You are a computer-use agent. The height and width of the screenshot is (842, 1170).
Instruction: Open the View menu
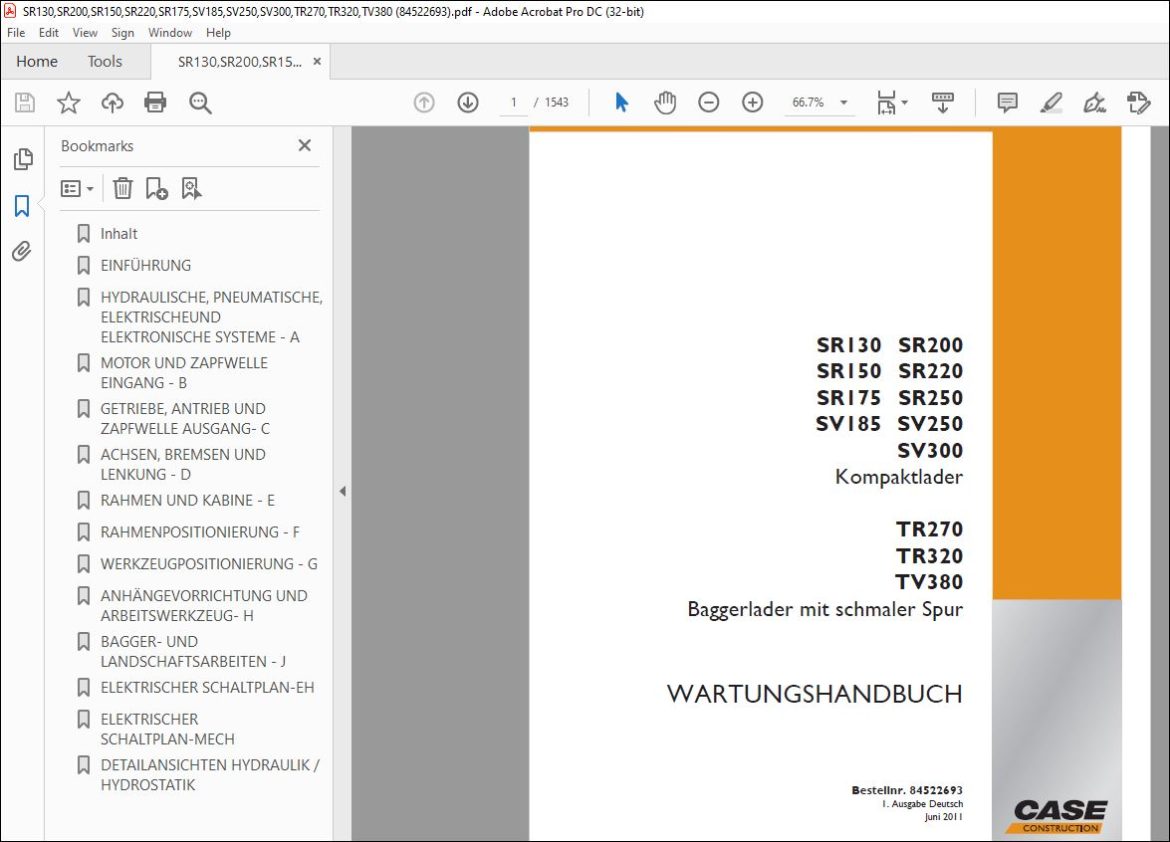coord(84,33)
